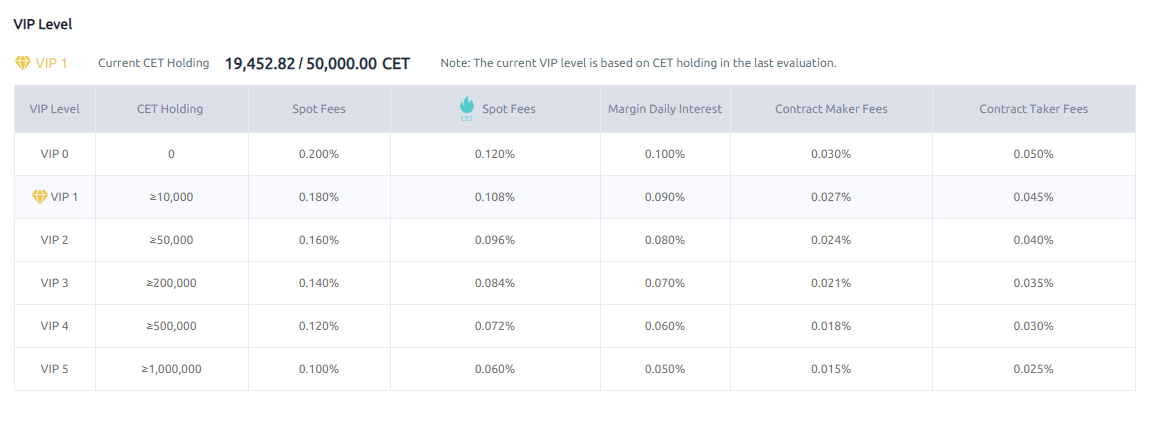1151x421 pixels.
Task: Click the gold diamond icon beside the current VIP 1 status
Action: click(23, 63)
